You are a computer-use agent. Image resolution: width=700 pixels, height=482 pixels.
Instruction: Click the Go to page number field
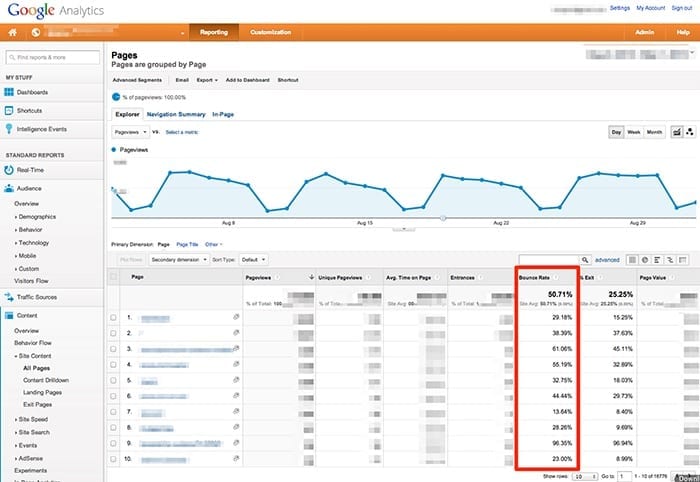(x=625, y=477)
